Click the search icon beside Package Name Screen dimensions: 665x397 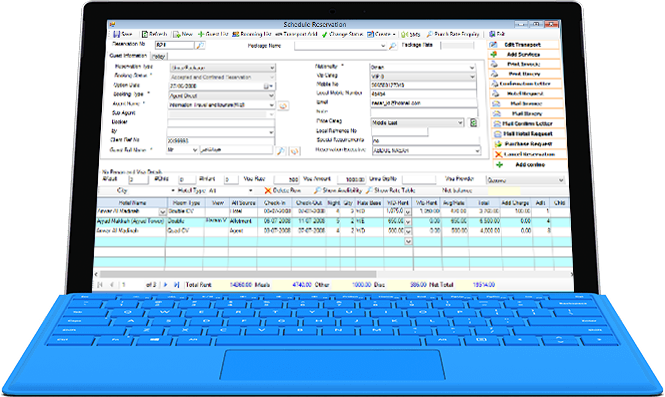(392, 46)
